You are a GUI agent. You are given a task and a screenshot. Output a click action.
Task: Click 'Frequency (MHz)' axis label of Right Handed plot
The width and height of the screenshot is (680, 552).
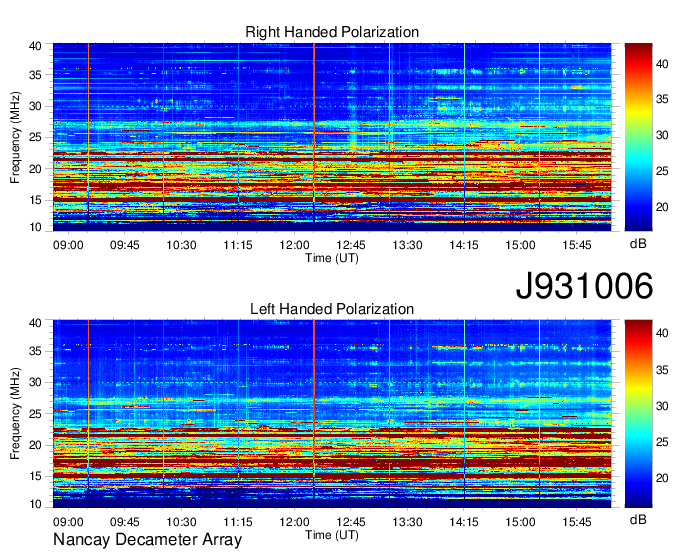(x=15, y=137)
